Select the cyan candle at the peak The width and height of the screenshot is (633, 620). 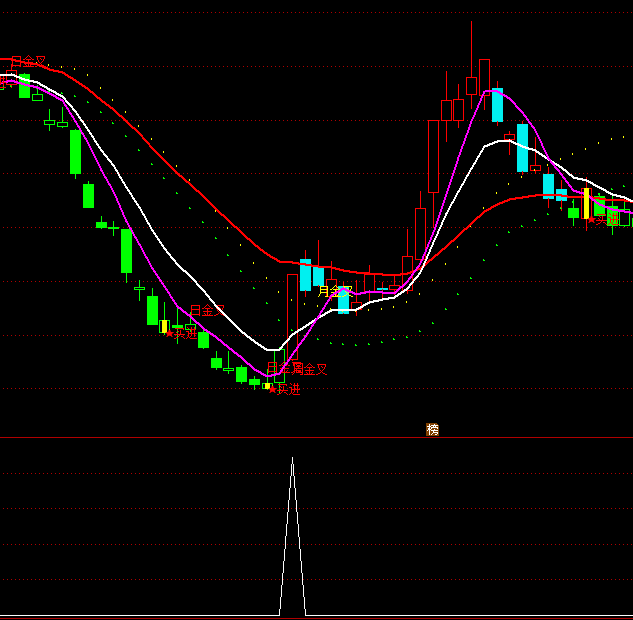497,105
